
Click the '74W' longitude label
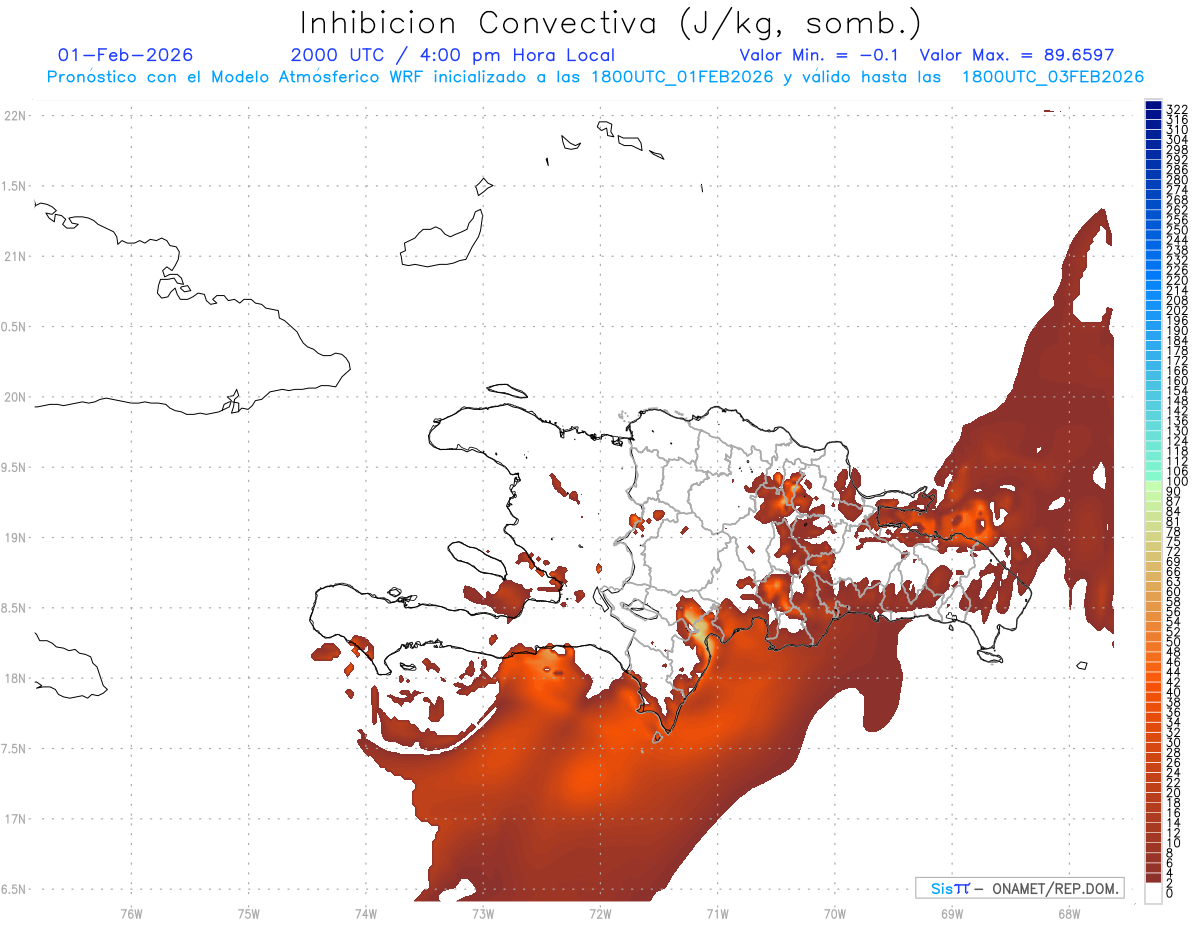point(366,914)
